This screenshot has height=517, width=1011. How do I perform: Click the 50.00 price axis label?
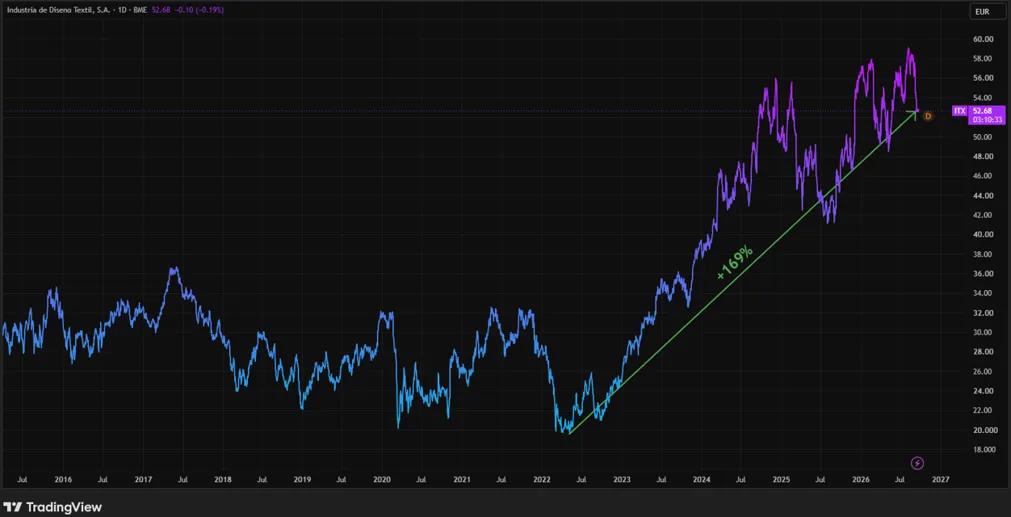tap(983, 137)
